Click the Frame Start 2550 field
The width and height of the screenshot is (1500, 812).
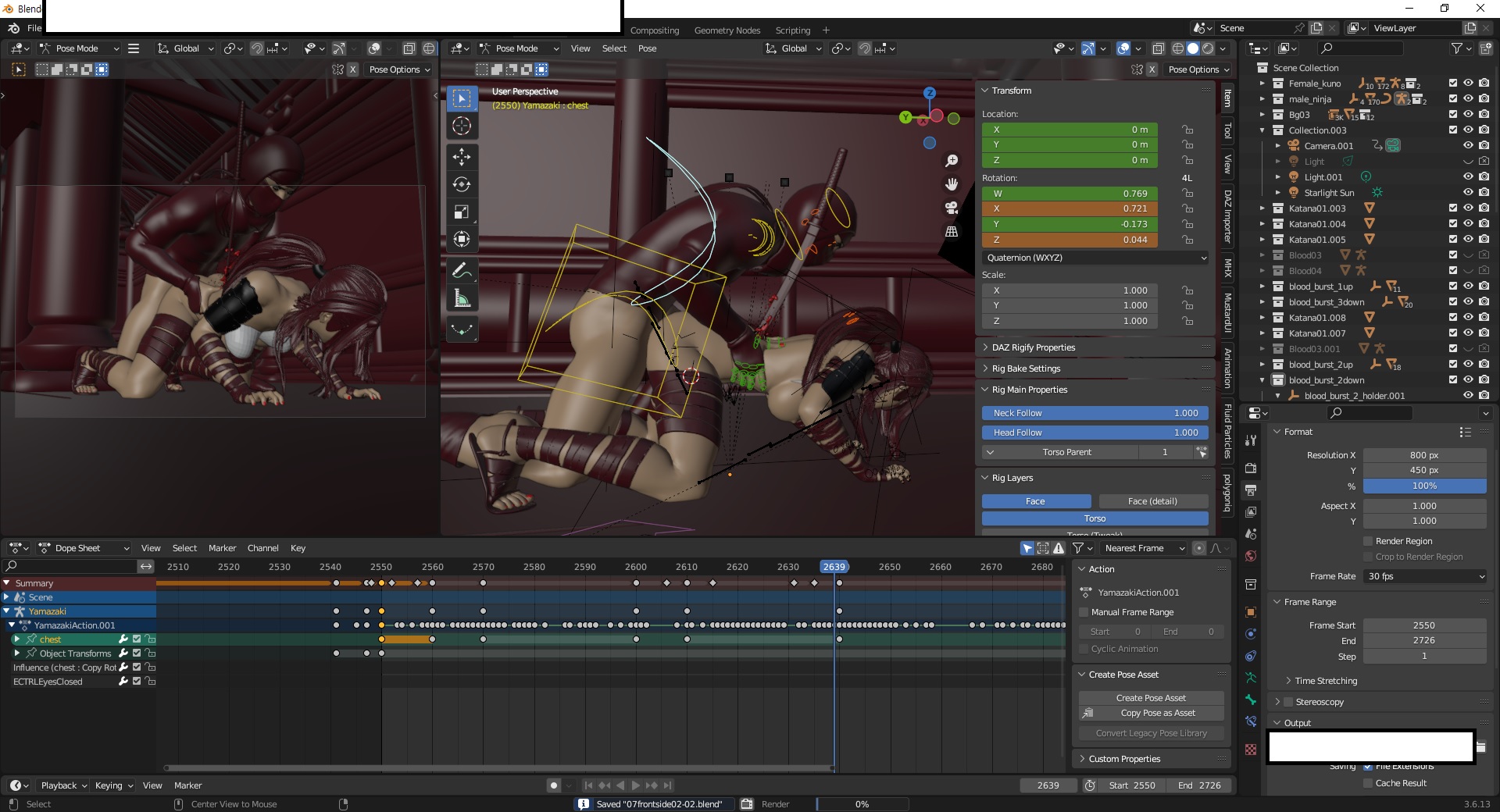[1424, 625]
